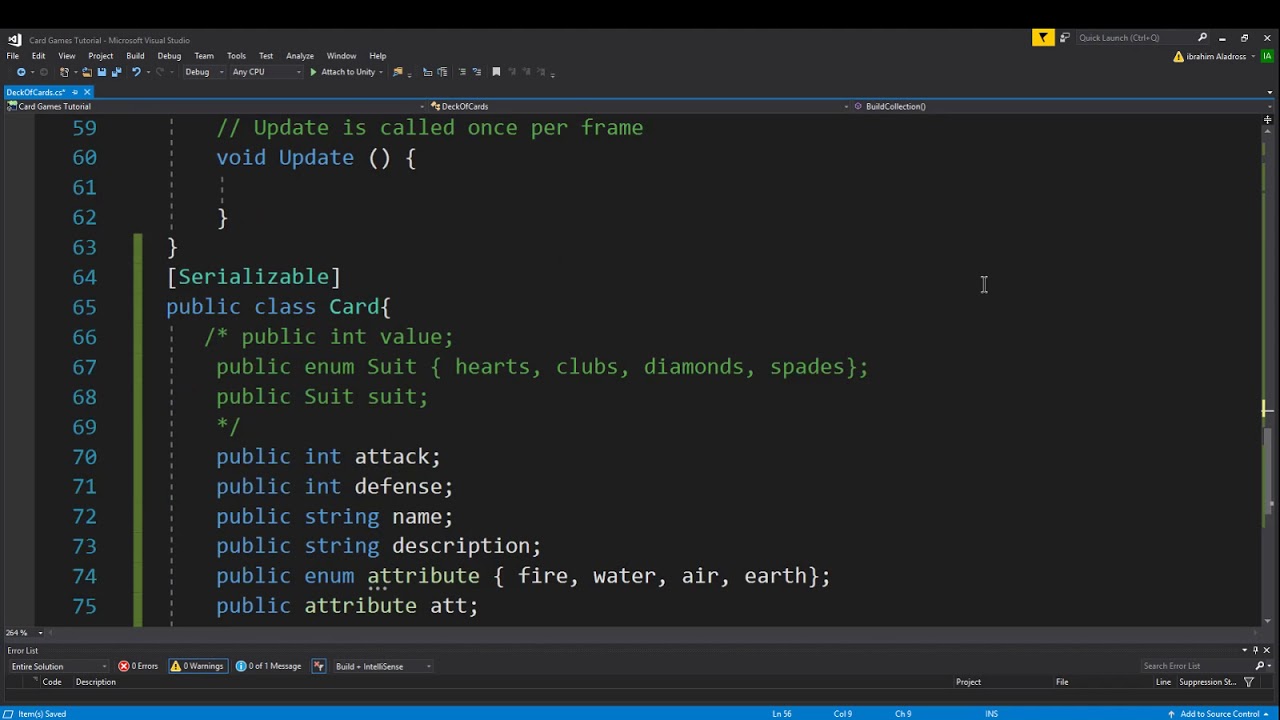Click the Find in Files icon
This screenshot has height=720, width=1280.
coord(398,72)
